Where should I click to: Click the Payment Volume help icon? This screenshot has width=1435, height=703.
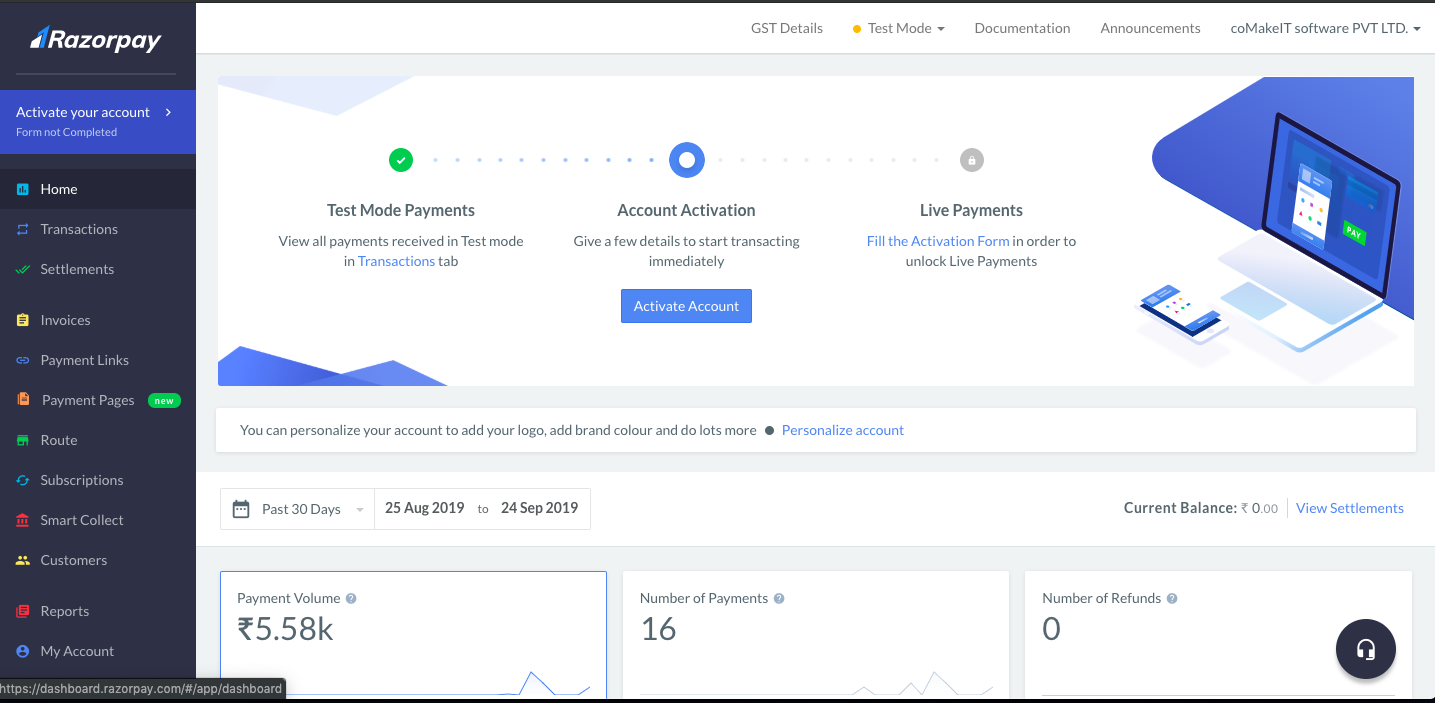[351, 599]
